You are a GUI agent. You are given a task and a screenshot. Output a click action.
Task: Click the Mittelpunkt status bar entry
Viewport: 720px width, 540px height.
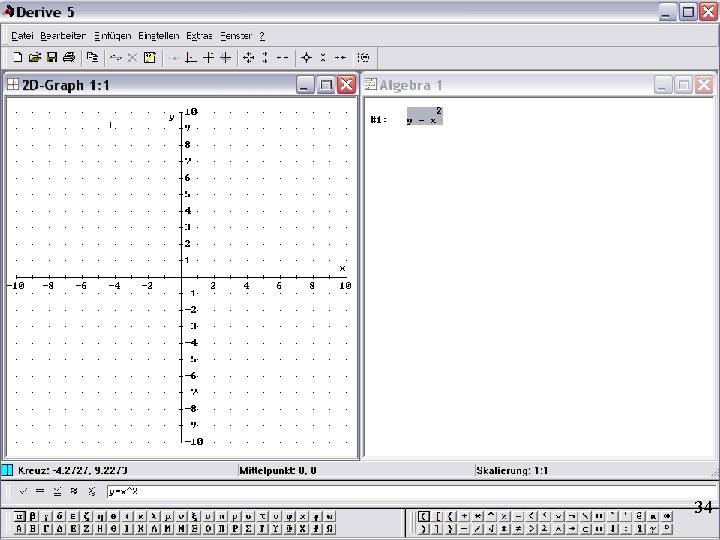278,471
